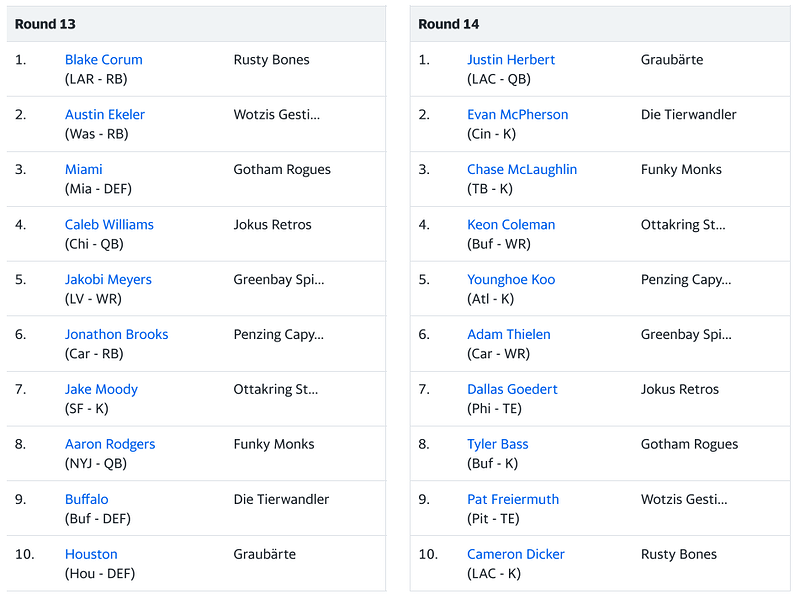
Task: Click Jonathon Brooks link
Action: pos(116,335)
